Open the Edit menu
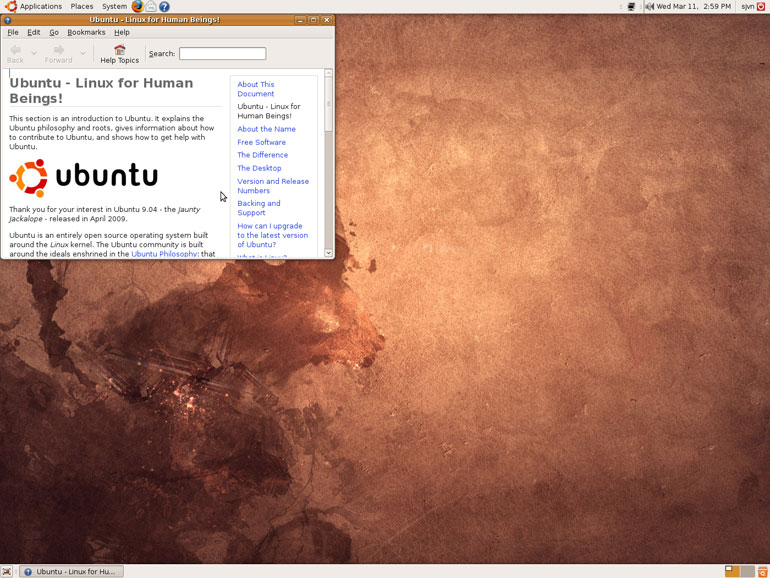Image resolution: width=770 pixels, height=578 pixels. (33, 32)
